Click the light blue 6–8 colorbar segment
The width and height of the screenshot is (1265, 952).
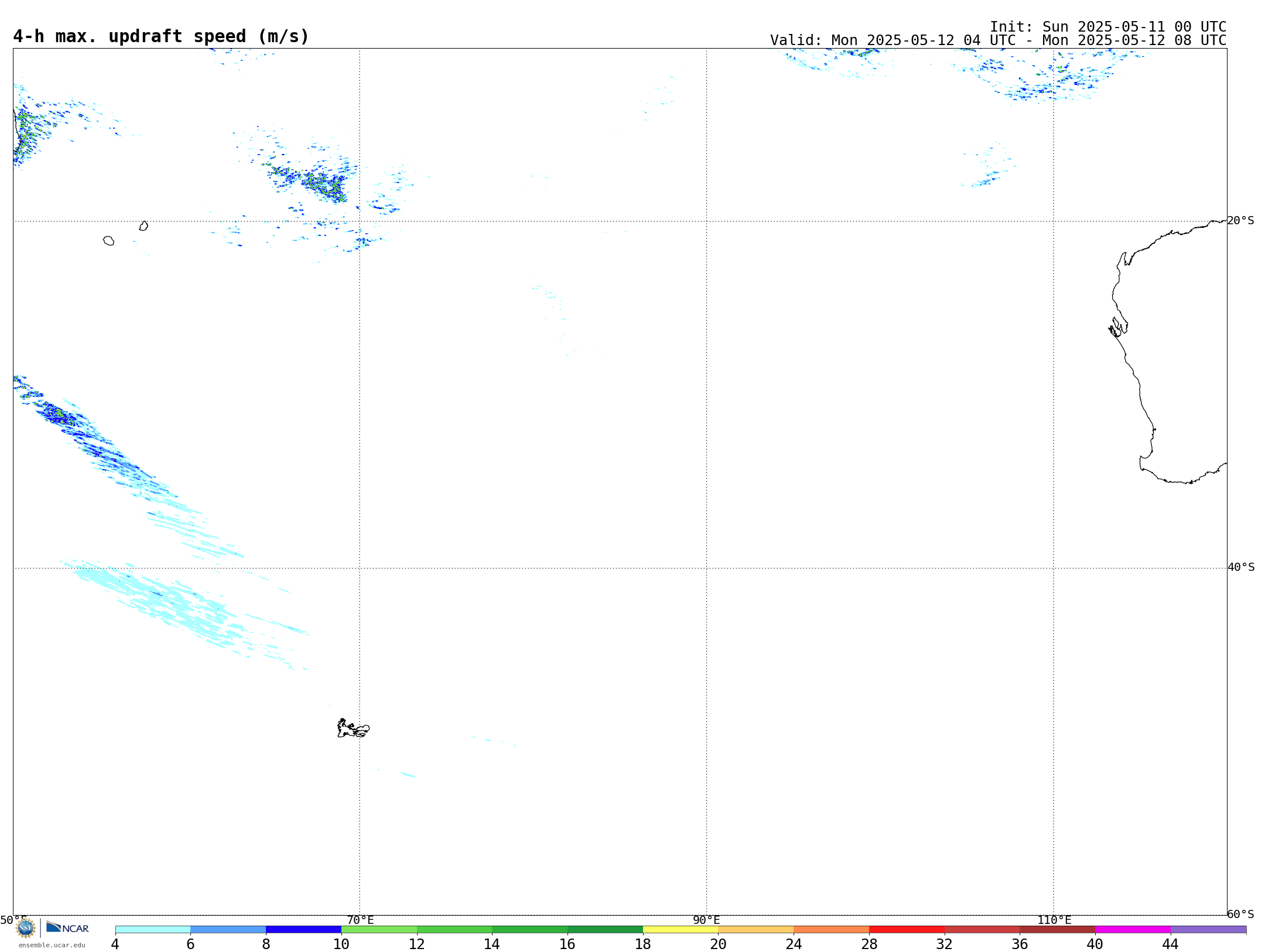click(228, 930)
